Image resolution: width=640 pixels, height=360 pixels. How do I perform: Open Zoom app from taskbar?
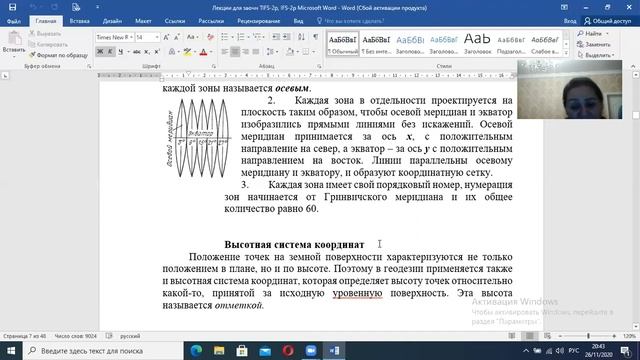pos(311,351)
